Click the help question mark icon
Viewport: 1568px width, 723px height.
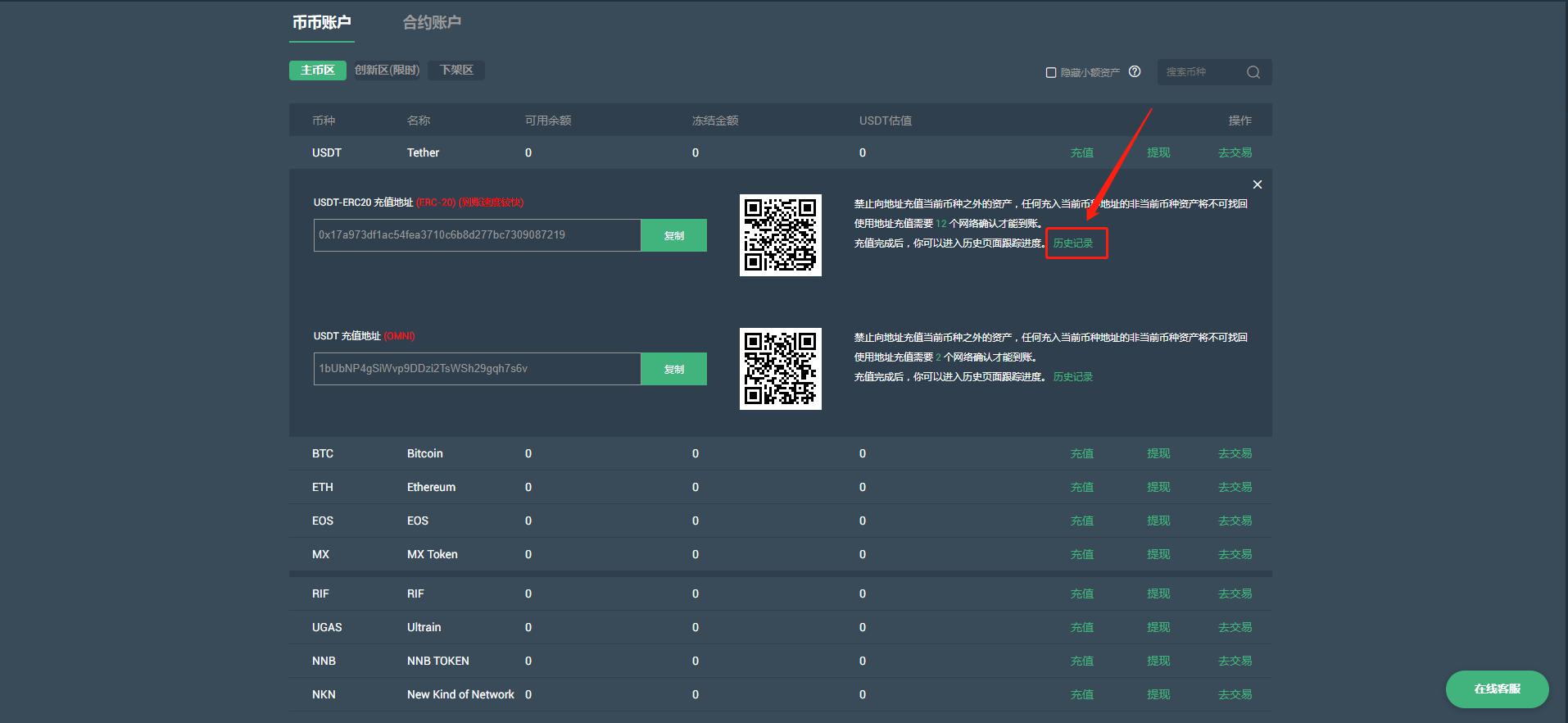point(1135,71)
